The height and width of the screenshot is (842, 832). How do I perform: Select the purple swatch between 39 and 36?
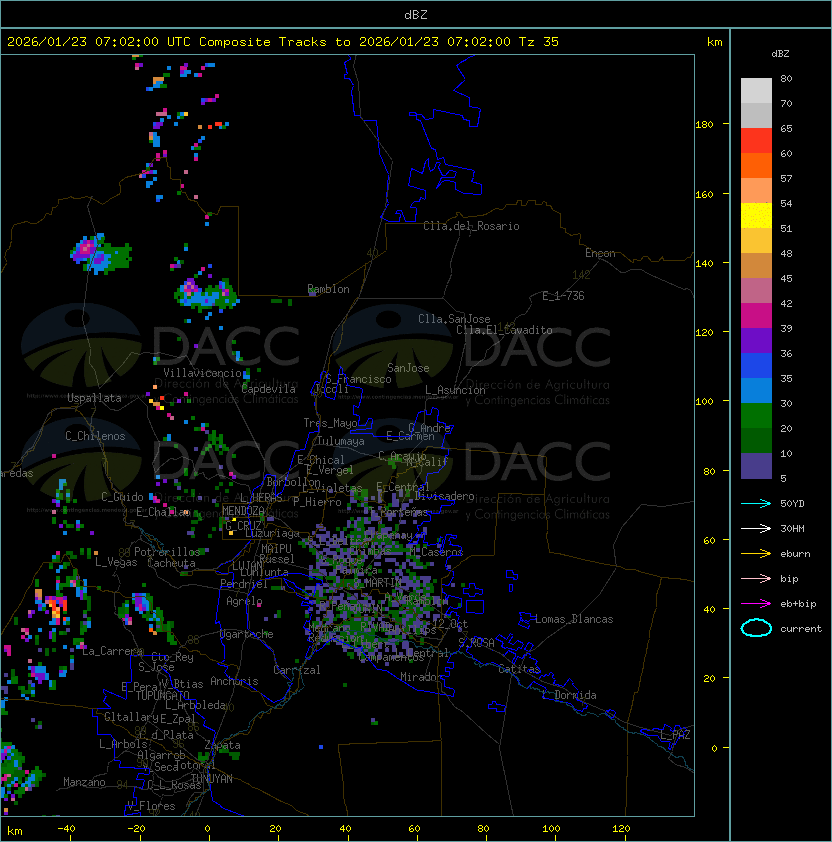pyautogui.click(x=756, y=340)
